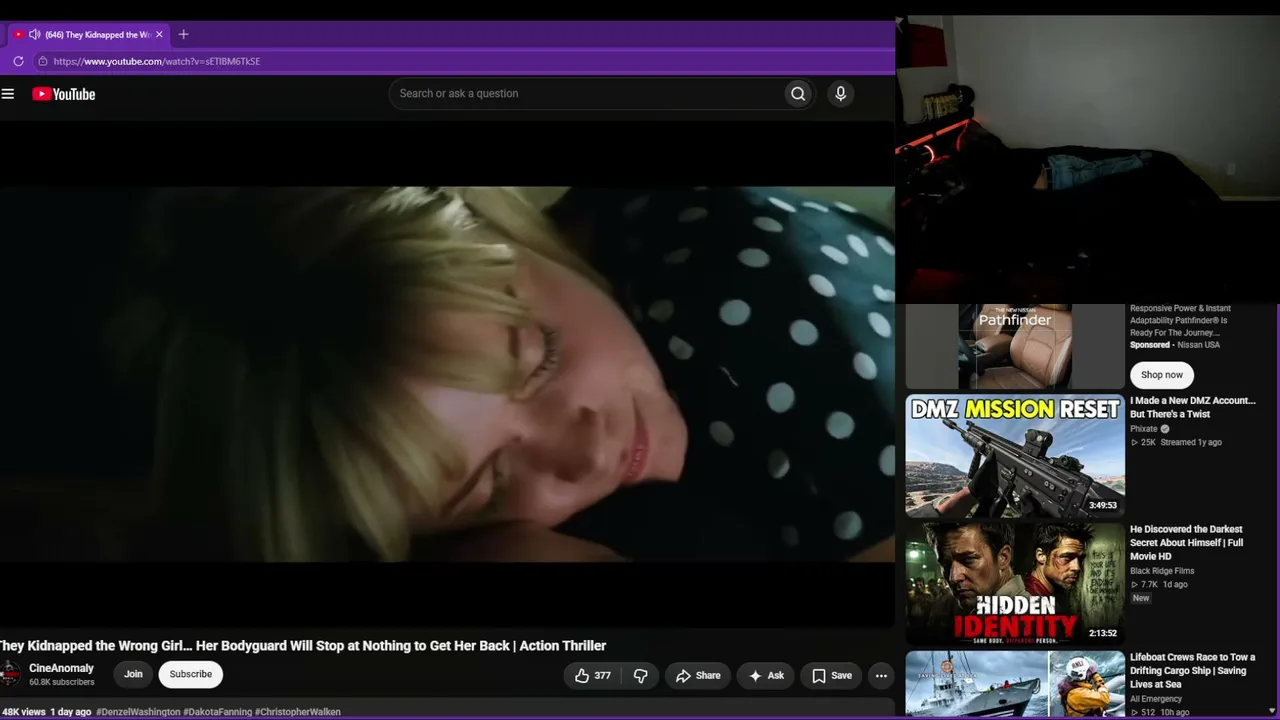Open the YouTube guide hamburger menu
This screenshot has height=720, width=1280.
click(8, 94)
